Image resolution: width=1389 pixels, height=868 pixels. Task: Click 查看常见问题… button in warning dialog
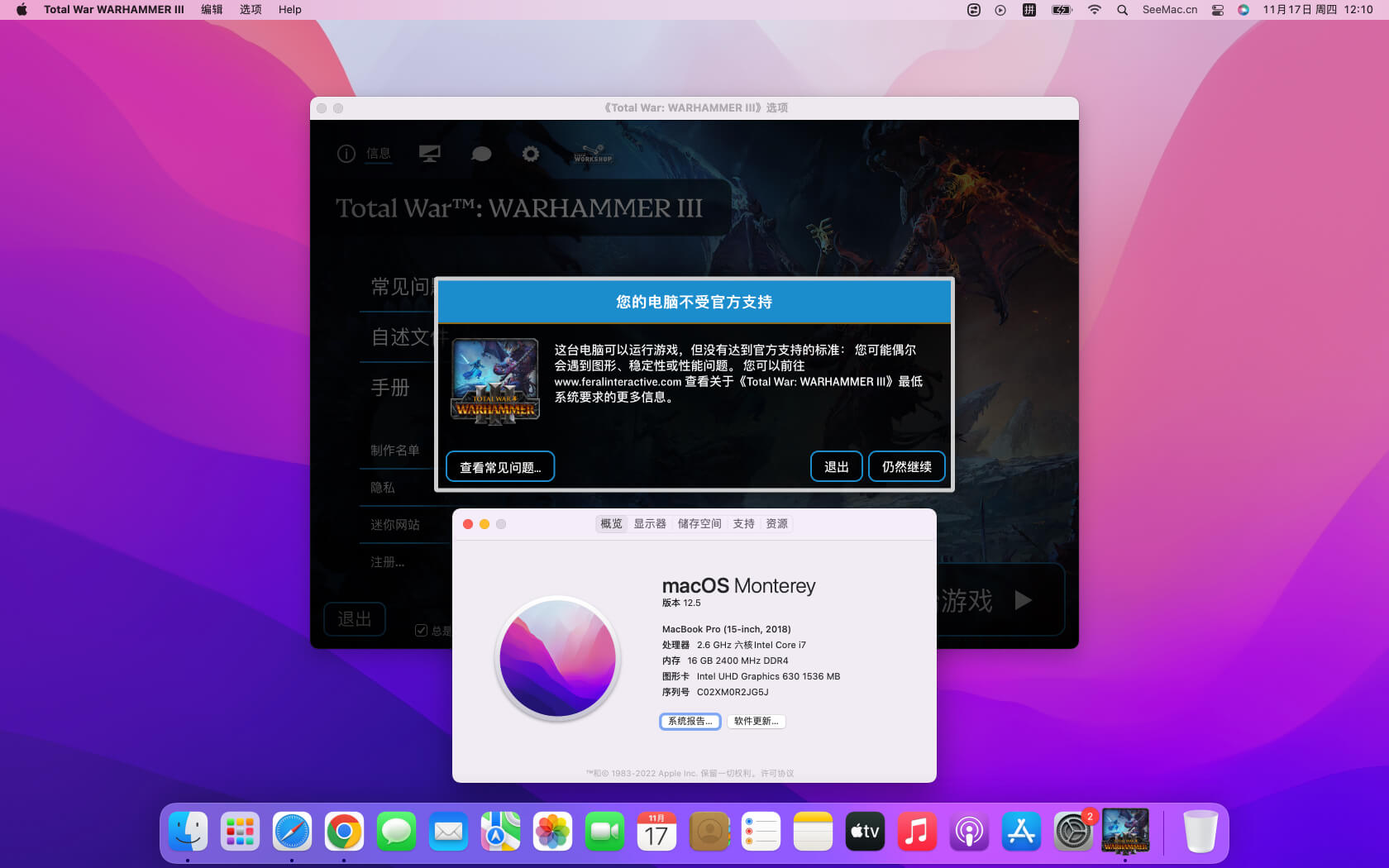point(500,467)
